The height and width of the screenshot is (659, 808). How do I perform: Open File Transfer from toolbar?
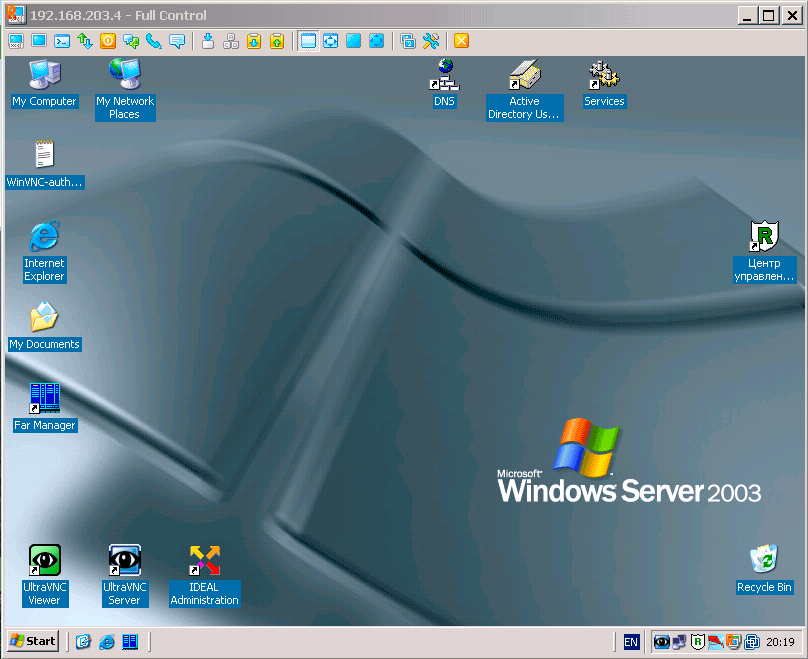pos(85,41)
